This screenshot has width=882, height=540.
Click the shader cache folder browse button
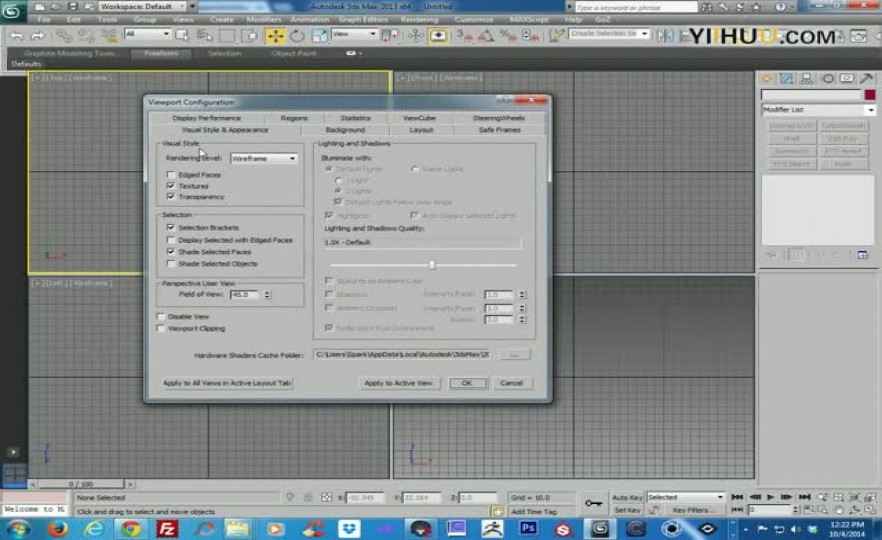(x=514, y=355)
